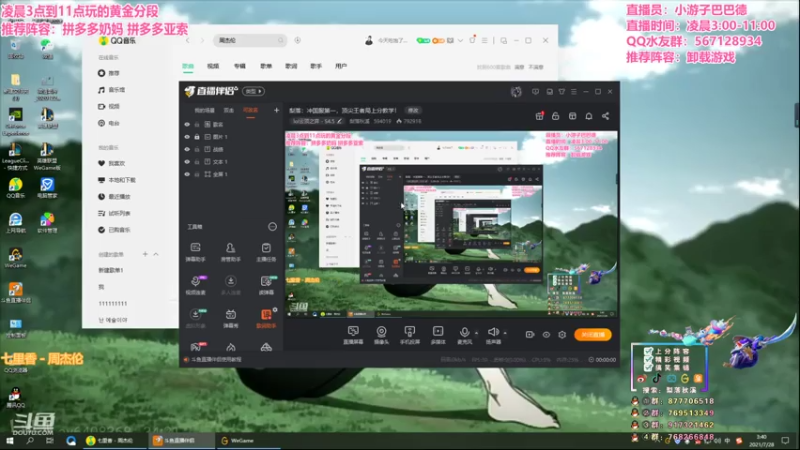Hide the 文本 1 source layer
The image size is (800, 450).
[187, 162]
